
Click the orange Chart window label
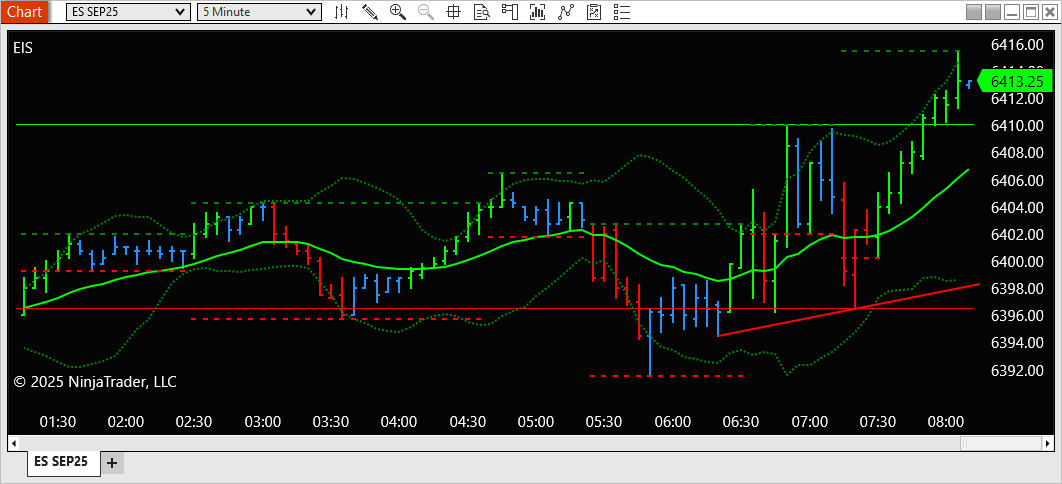pyautogui.click(x=24, y=12)
